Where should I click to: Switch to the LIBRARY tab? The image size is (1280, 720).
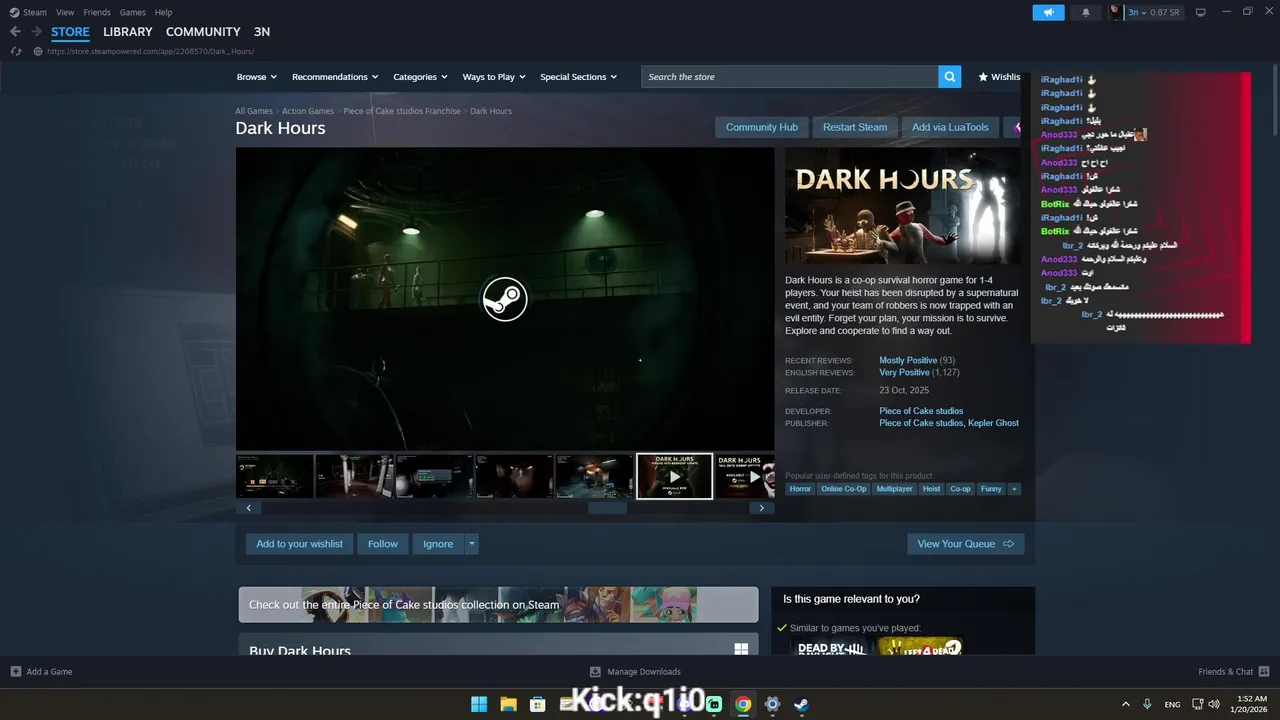128,32
